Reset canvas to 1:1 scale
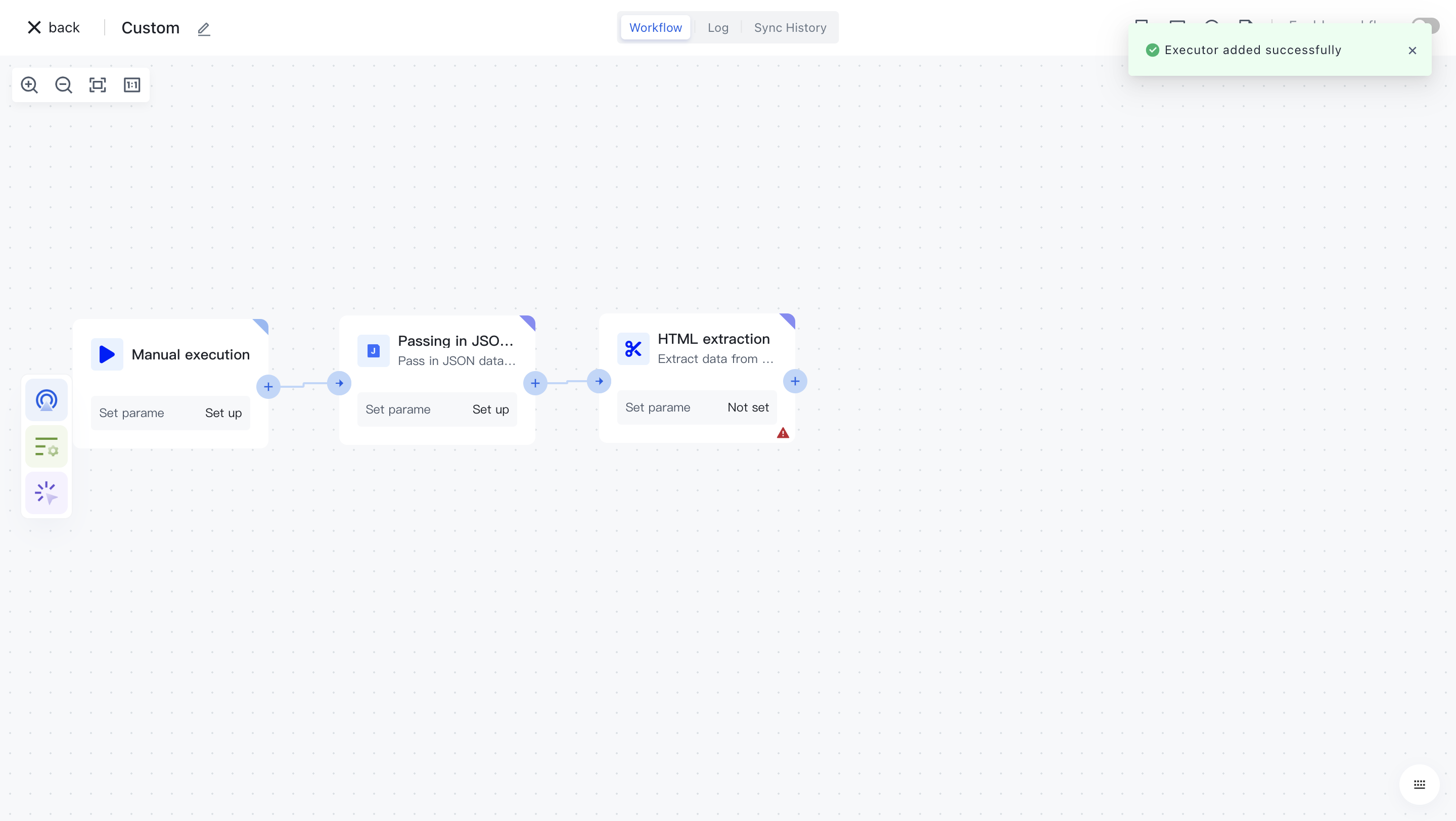The image size is (1456, 821). point(131,85)
